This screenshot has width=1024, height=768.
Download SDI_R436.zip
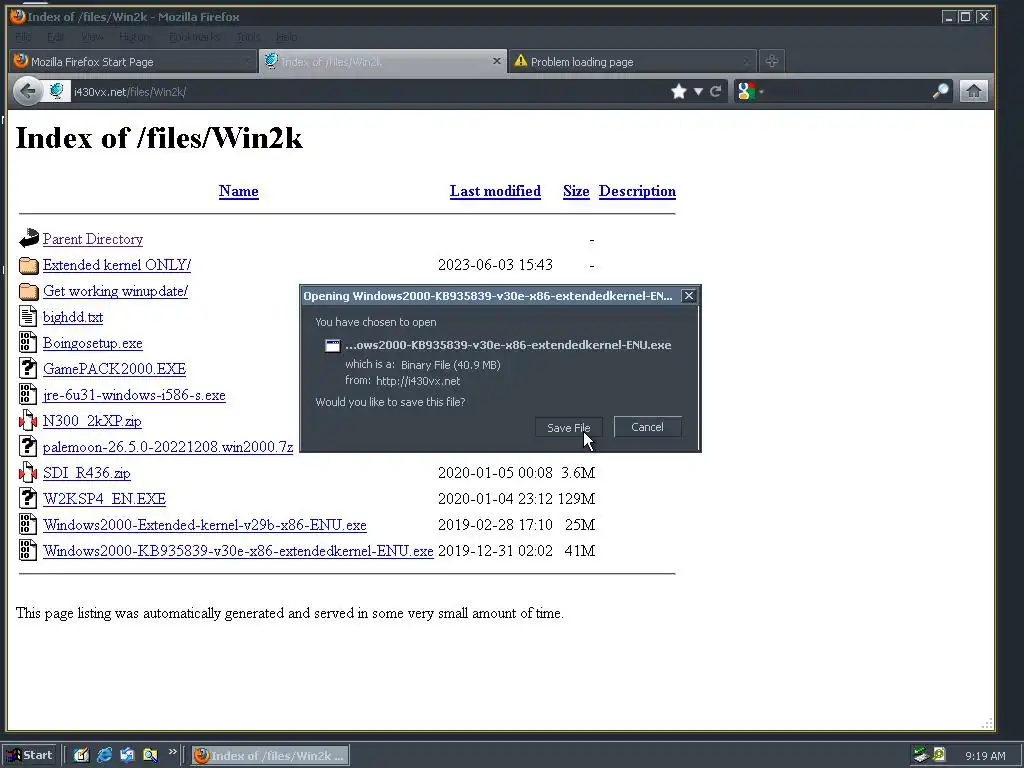[x=87, y=473]
